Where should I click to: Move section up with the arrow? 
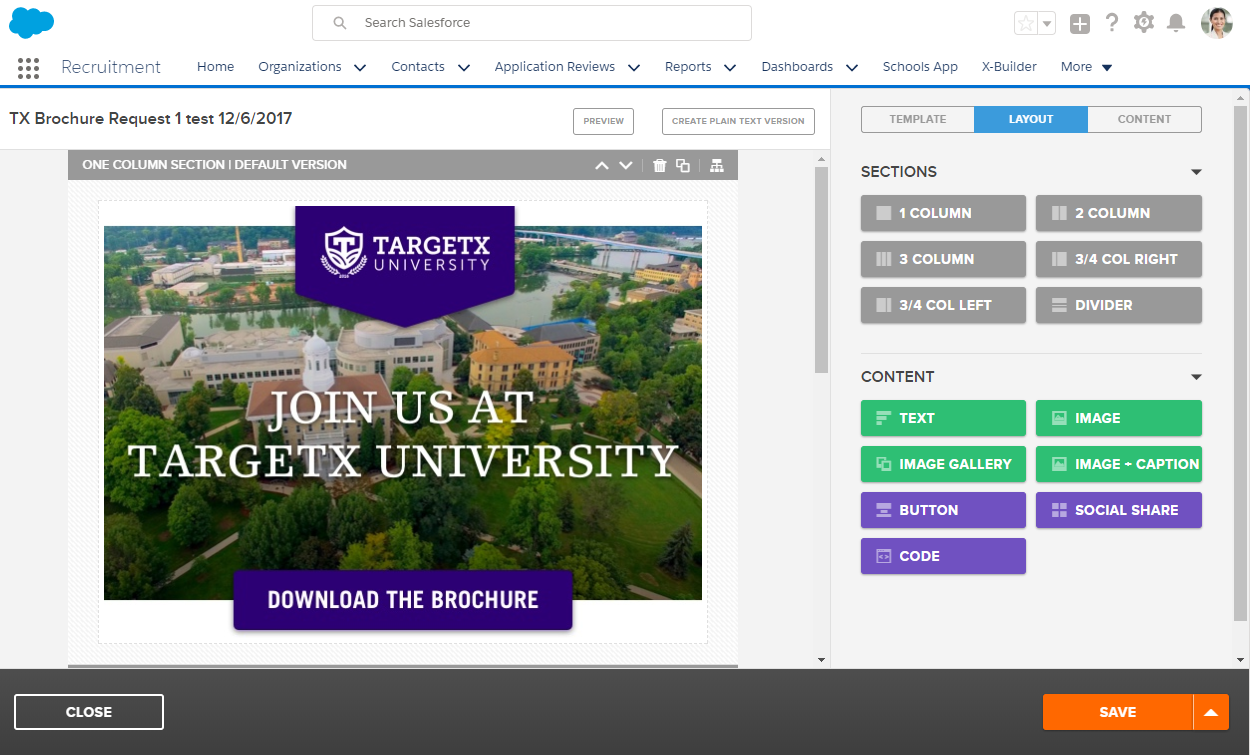pos(601,165)
